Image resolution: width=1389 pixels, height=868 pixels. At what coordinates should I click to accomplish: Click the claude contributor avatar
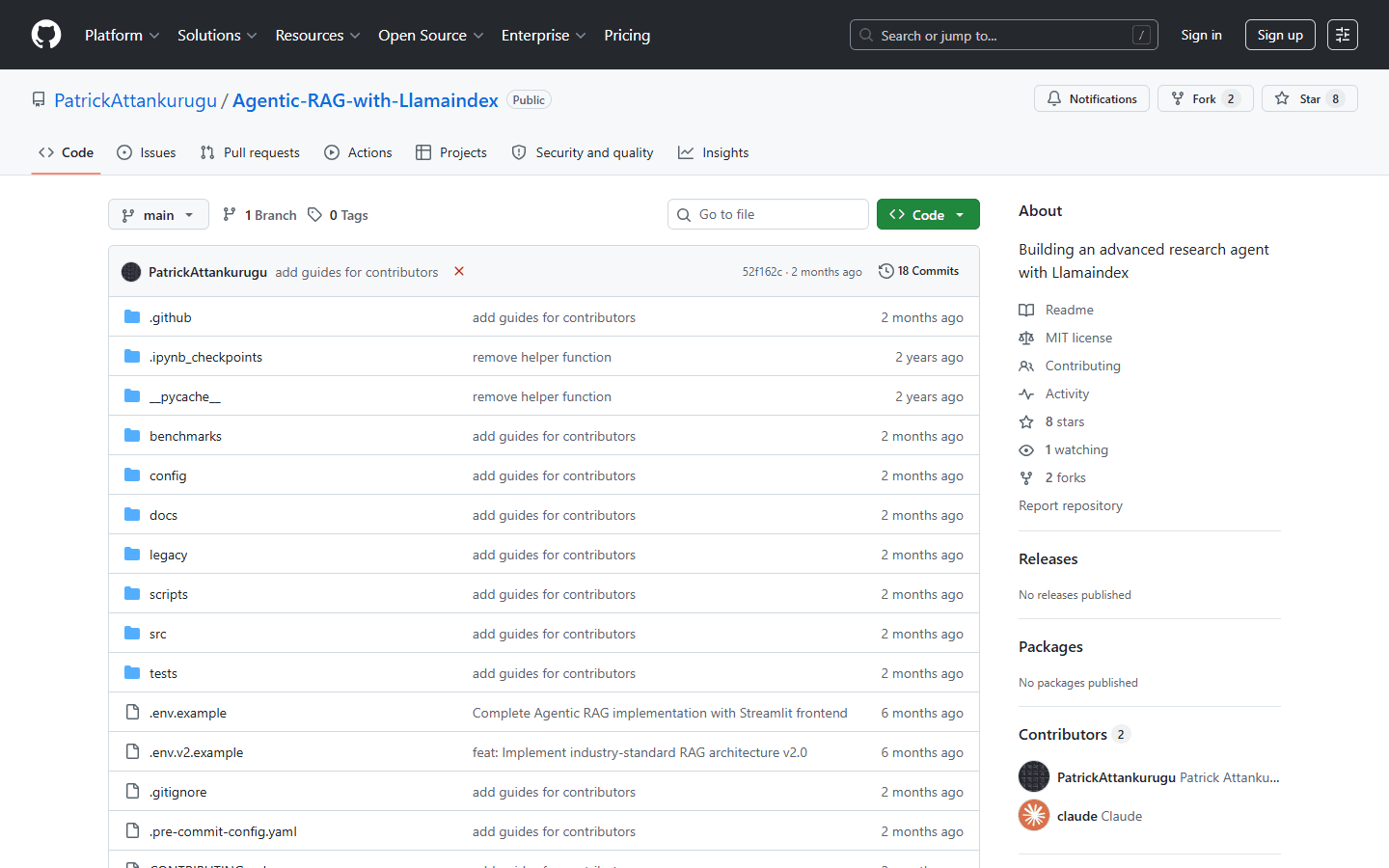tap(1034, 815)
